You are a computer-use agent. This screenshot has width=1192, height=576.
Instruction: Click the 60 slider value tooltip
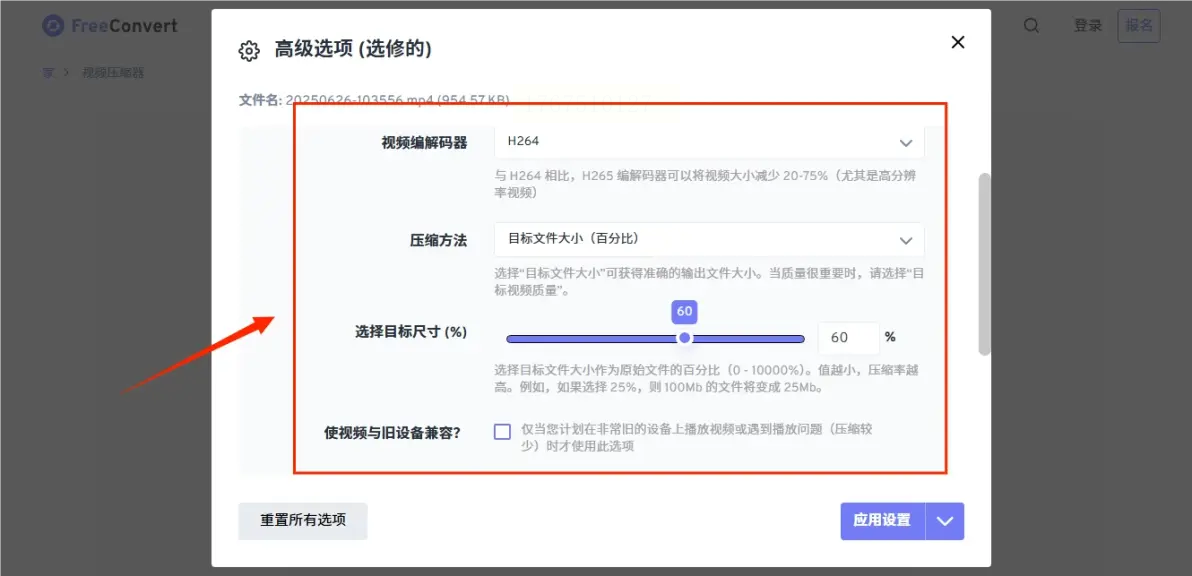[x=684, y=312]
